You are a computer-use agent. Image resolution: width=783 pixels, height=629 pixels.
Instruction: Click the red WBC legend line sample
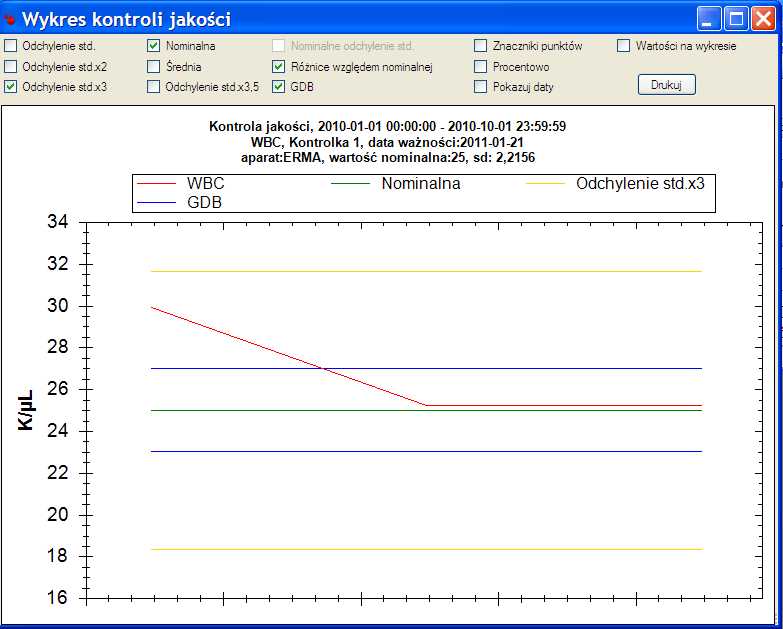(156, 184)
